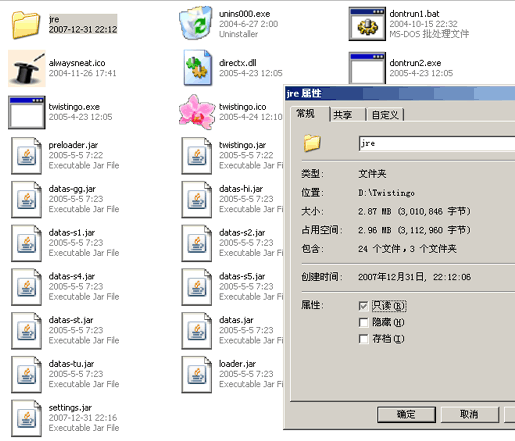515x441 pixels.
Task: Click the dontrun2.exe file name
Action: click(415, 63)
